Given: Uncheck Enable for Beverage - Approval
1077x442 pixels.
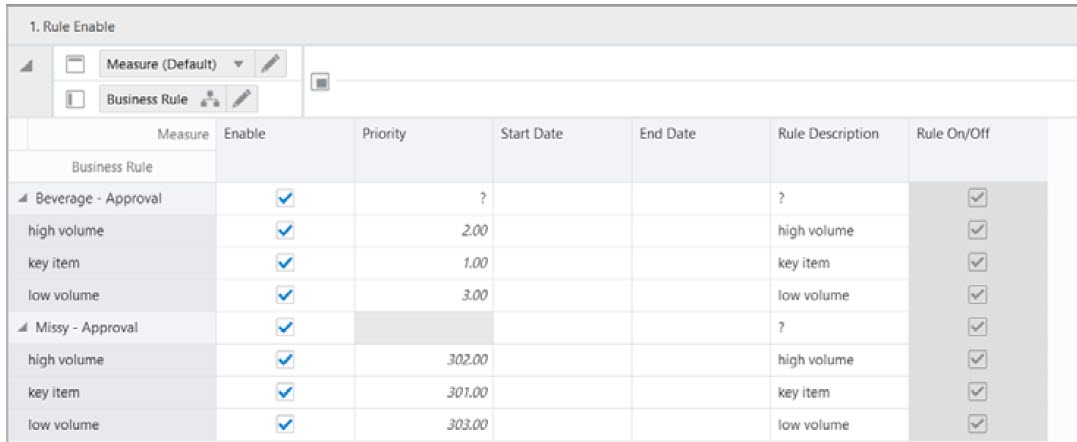Looking at the screenshot, I should click(282, 199).
